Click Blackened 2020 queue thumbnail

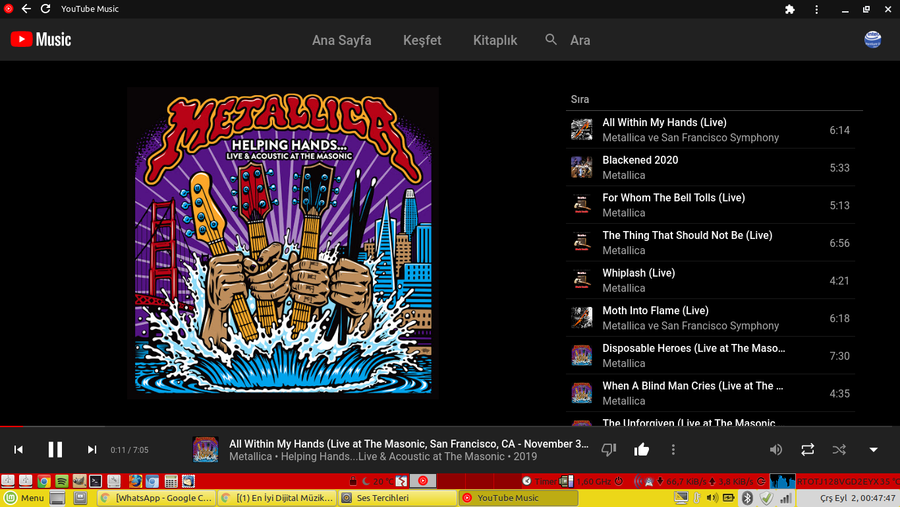tap(581, 168)
